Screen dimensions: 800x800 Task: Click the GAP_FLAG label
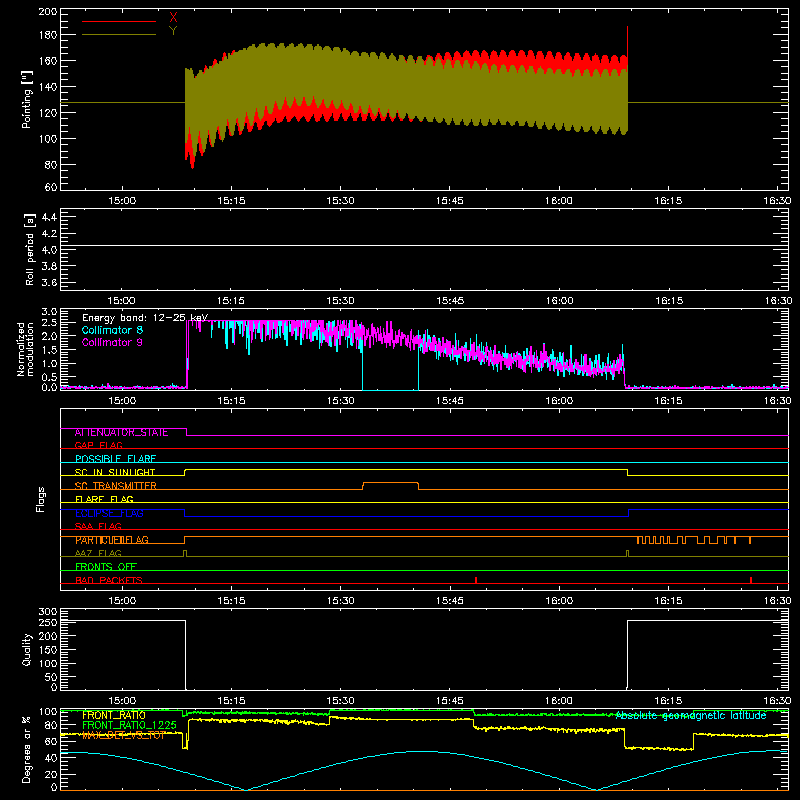(98, 445)
